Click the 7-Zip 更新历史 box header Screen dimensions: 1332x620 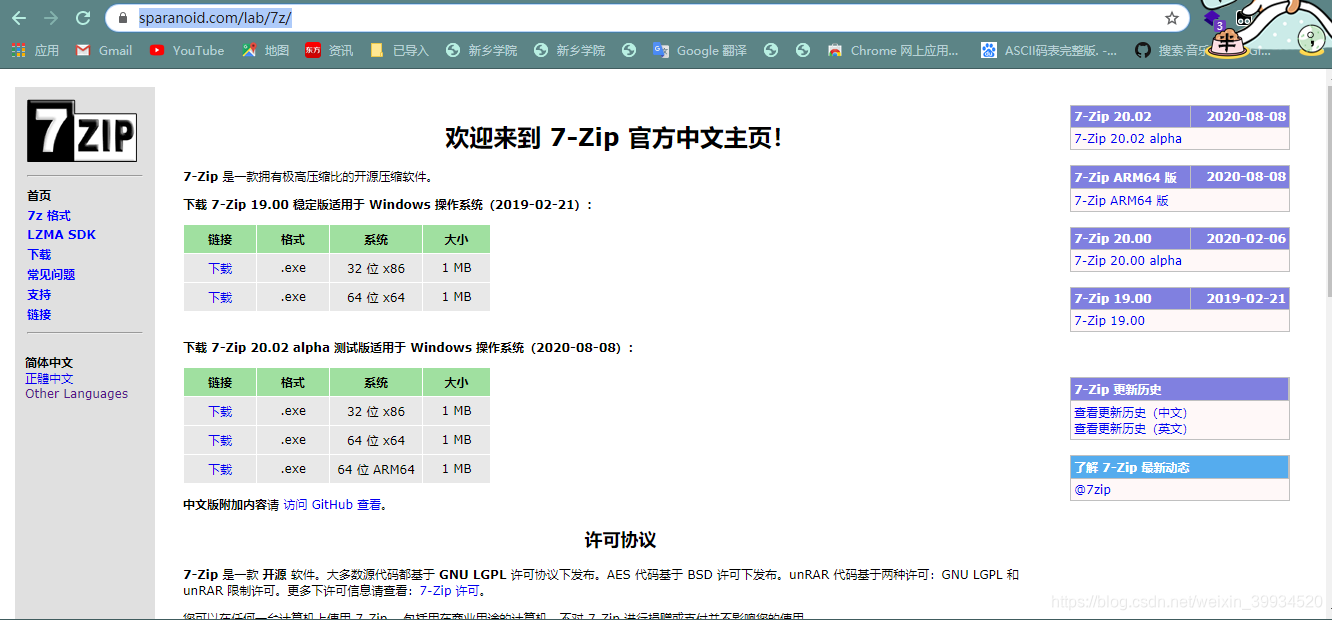[1180, 390]
